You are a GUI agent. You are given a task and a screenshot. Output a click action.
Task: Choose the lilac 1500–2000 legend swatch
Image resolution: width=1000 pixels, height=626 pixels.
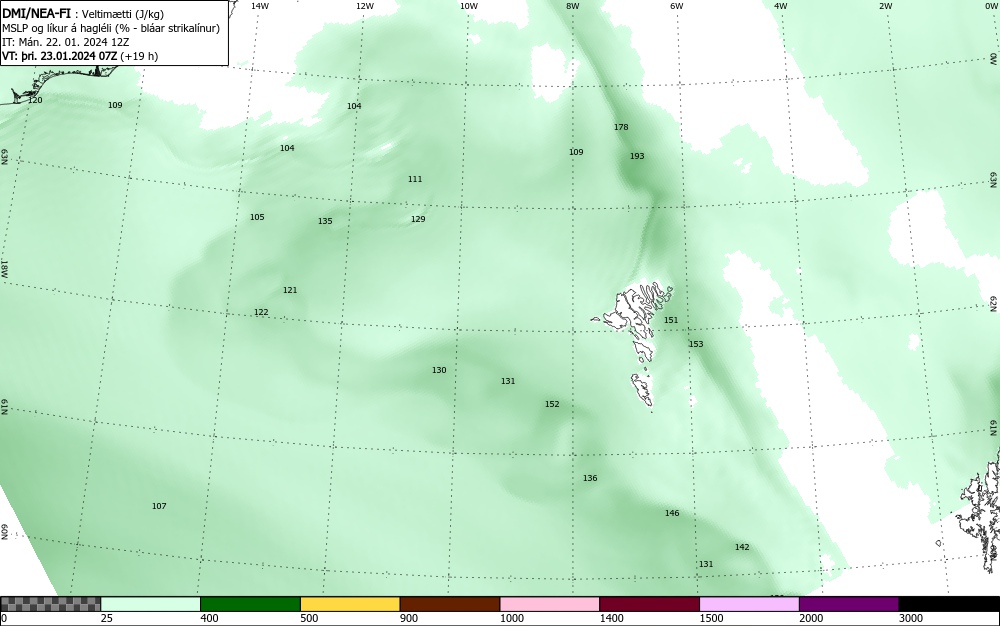pos(749,604)
